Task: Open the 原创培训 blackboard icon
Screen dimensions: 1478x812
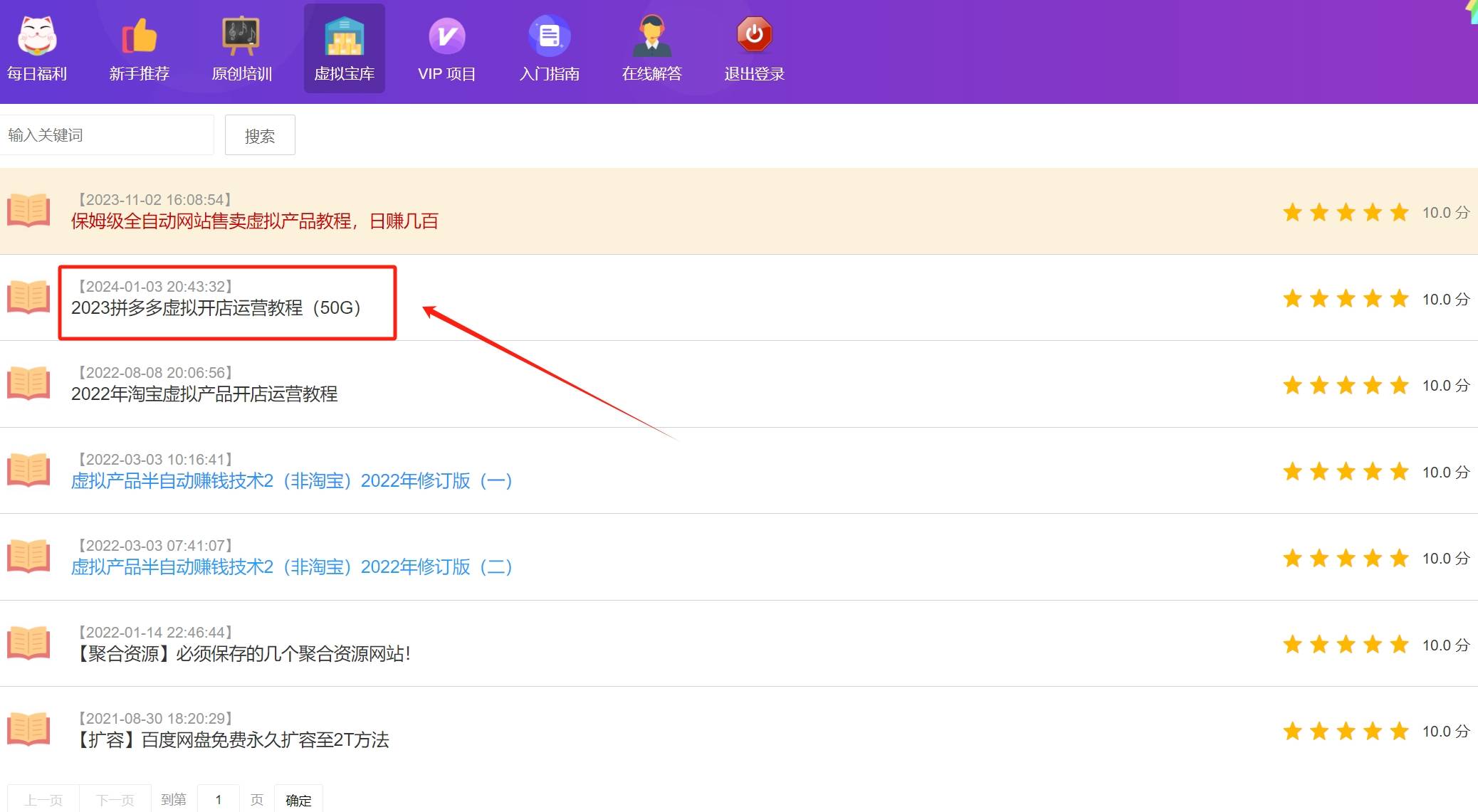Action: click(x=241, y=35)
